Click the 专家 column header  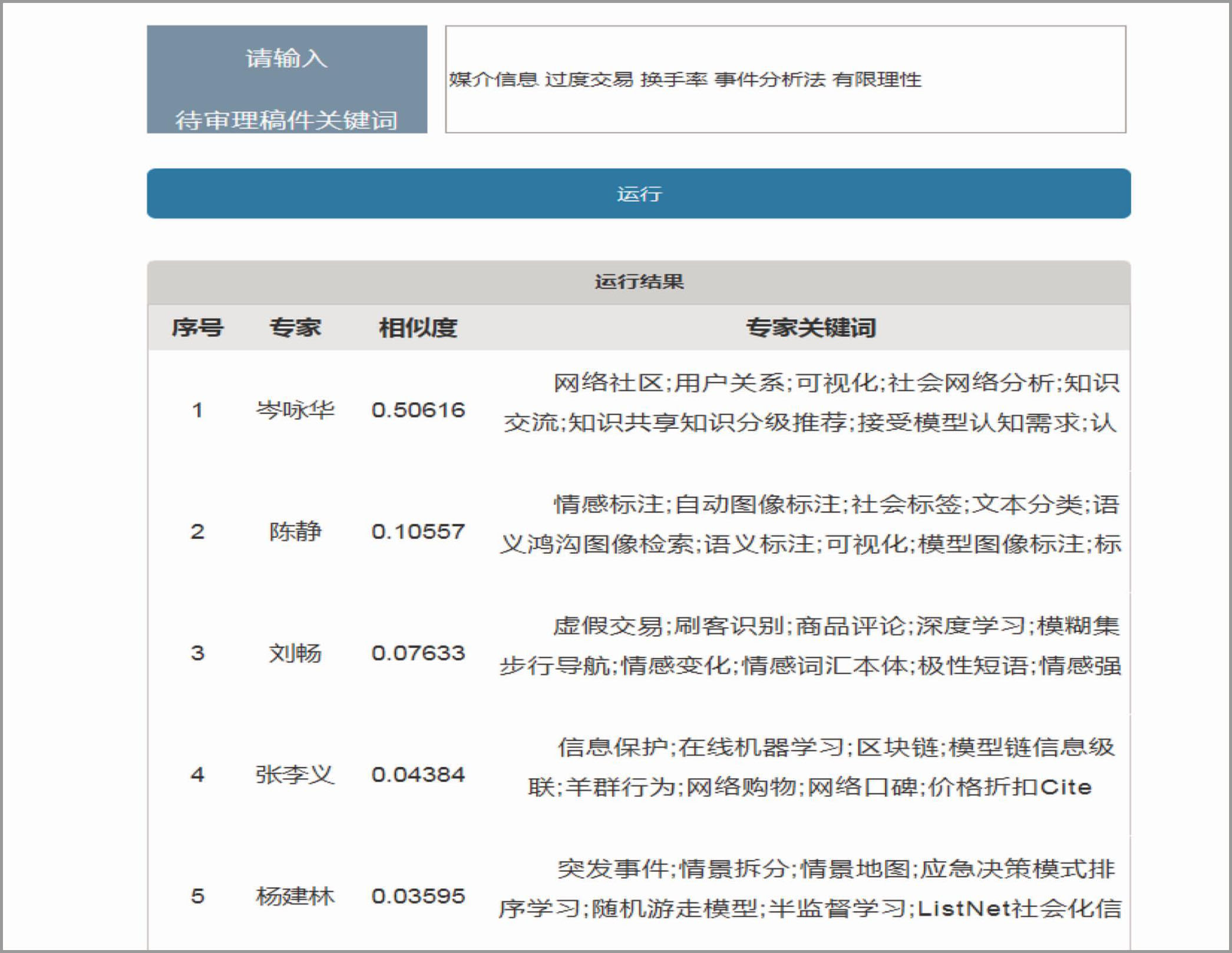pos(295,327)
